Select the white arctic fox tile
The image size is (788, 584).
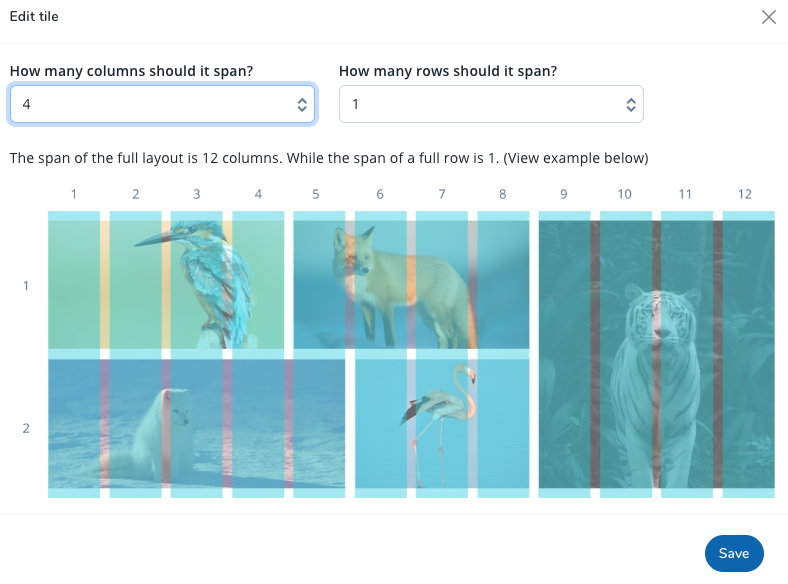(x=196, y=424)
